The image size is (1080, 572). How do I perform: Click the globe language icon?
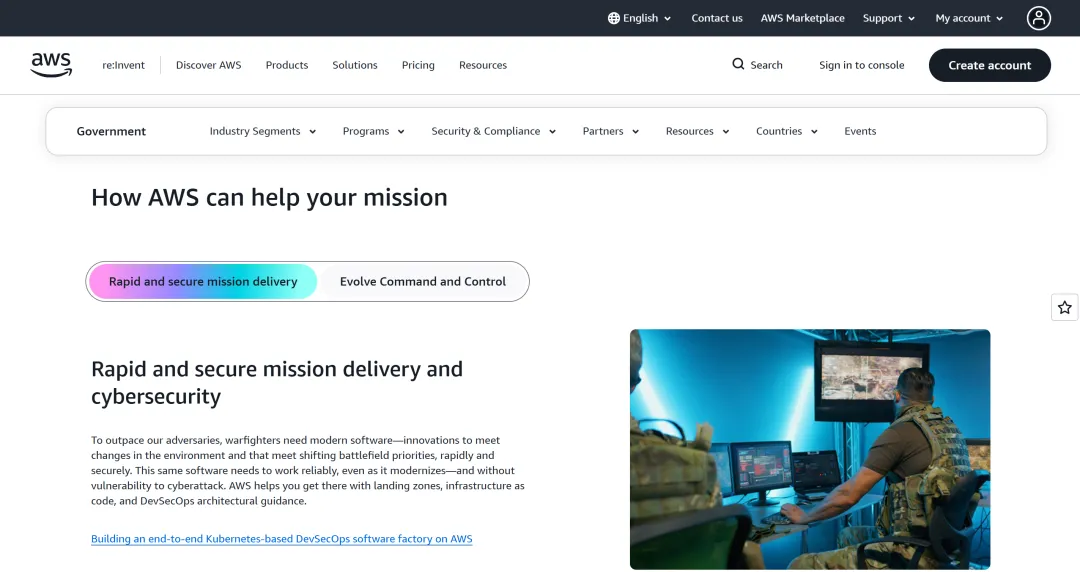(x=614, y=18)
